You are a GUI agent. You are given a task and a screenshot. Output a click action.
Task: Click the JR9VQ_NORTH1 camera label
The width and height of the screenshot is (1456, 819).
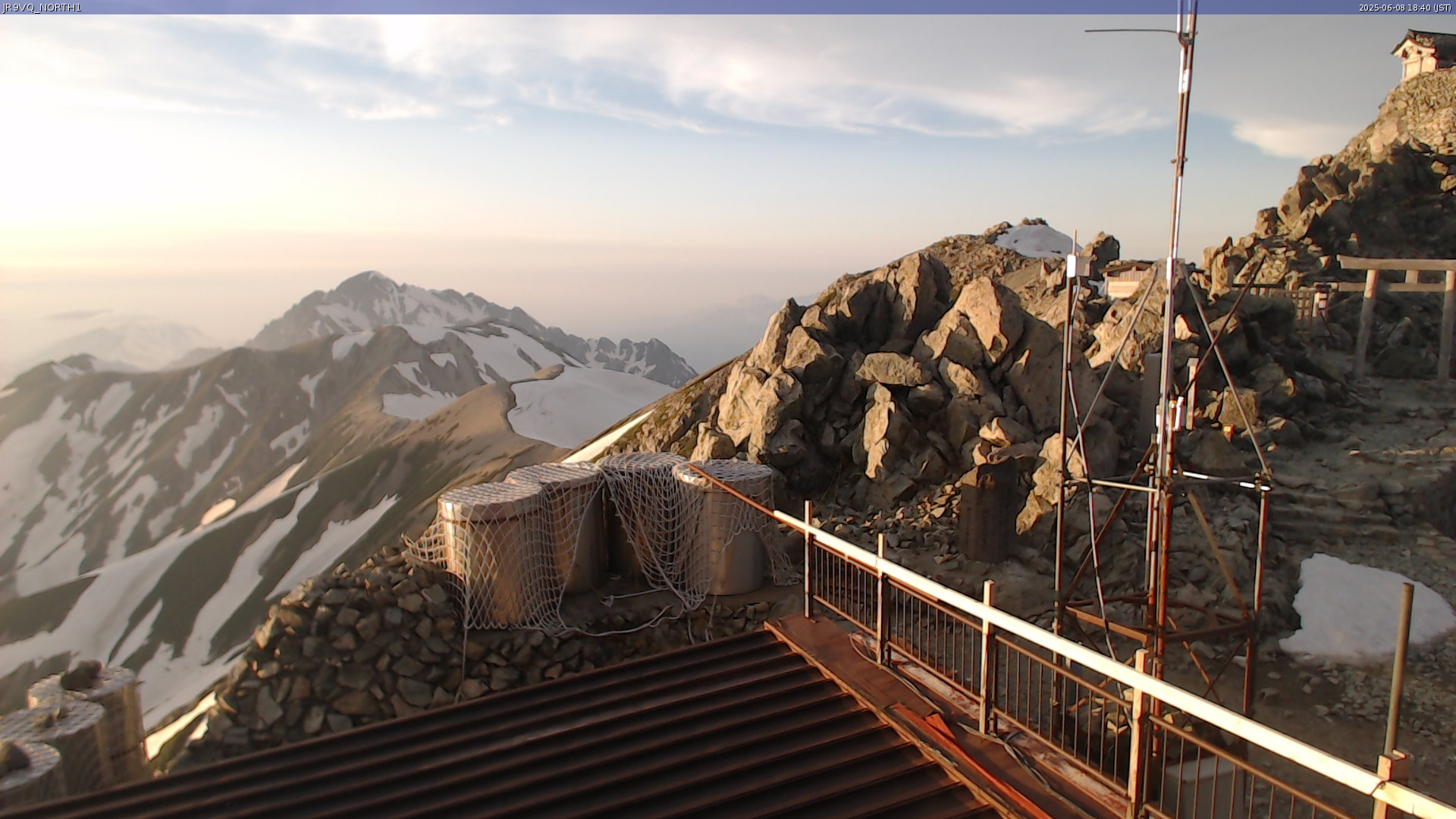[42, 8]
